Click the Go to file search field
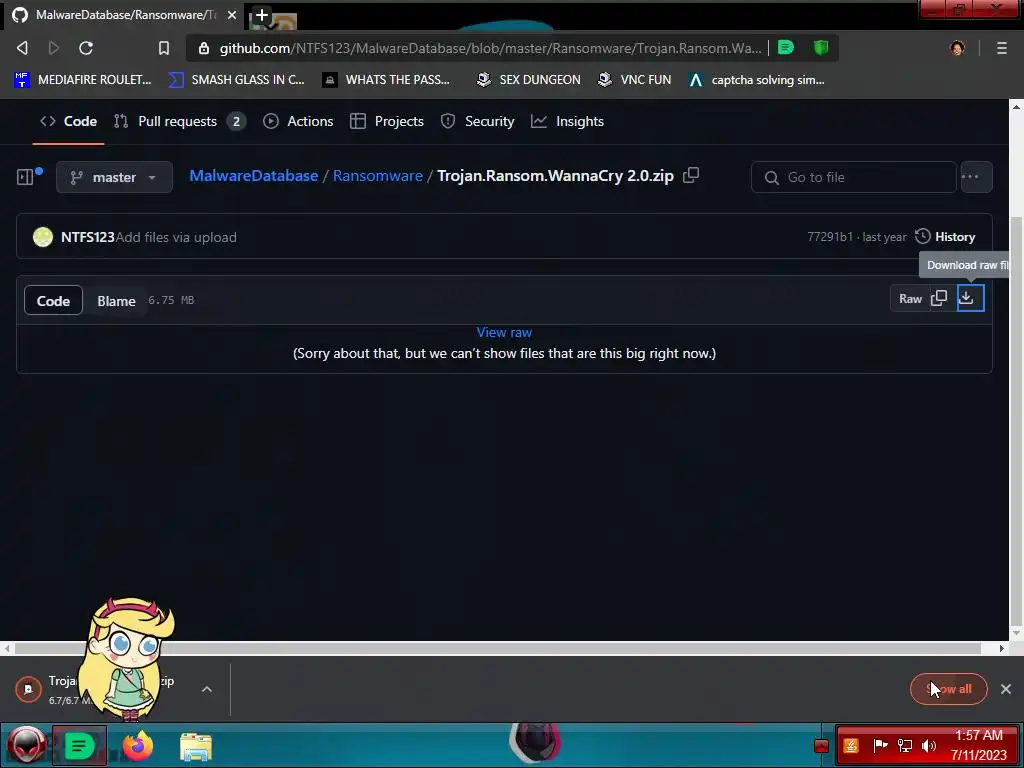1024x768 pixels. click(x=854, y=177)
